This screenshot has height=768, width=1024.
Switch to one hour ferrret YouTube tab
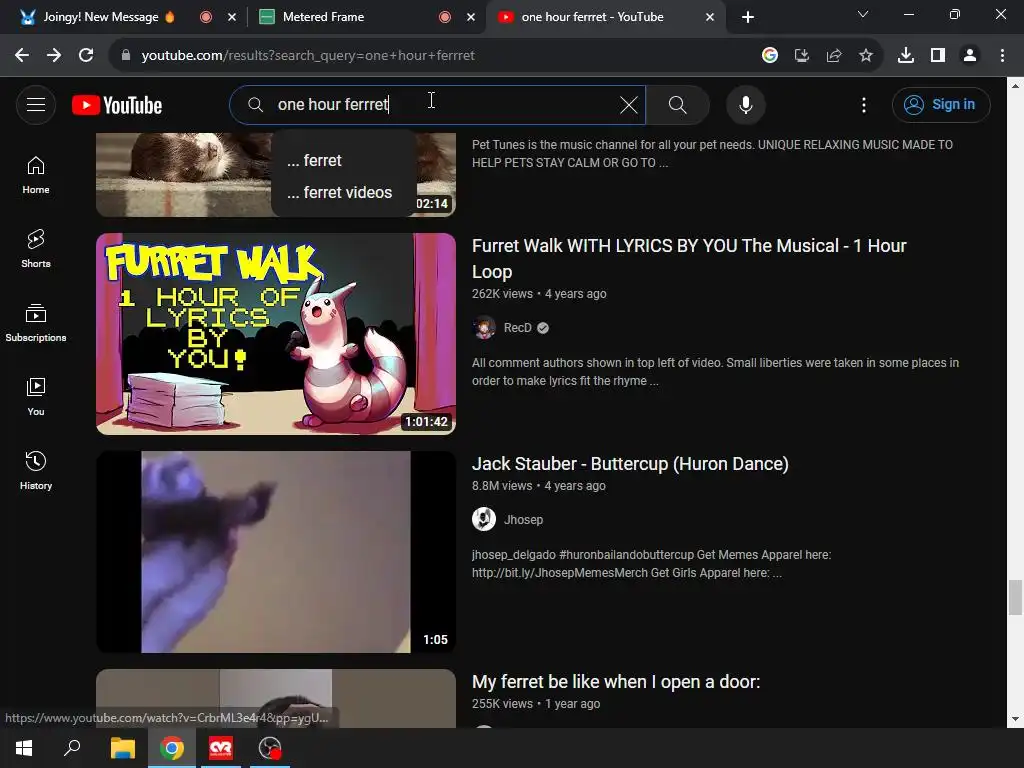[591, 17]
